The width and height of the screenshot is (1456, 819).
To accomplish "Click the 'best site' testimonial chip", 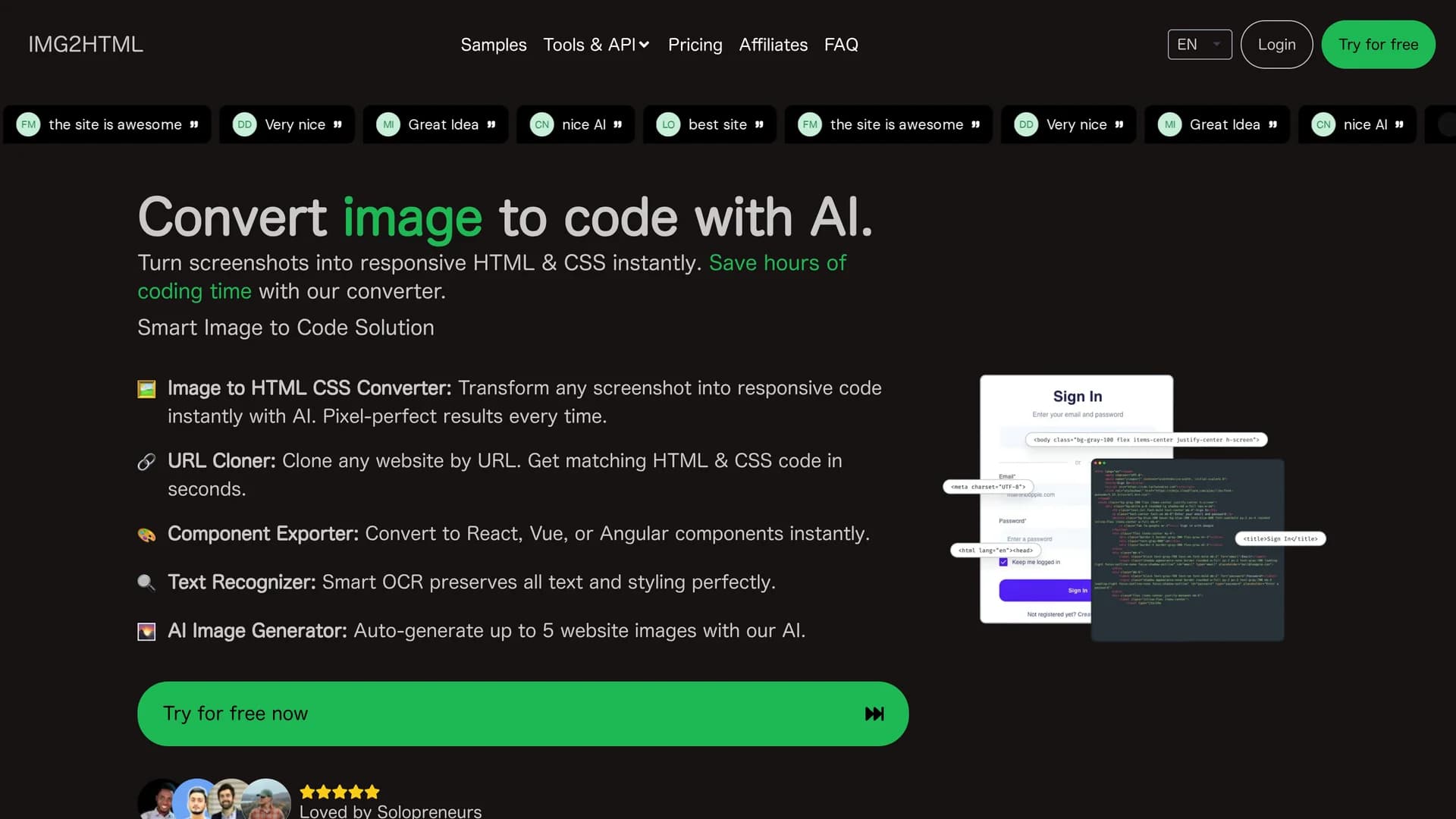I will pyautogui.click(x=710, y=124).
